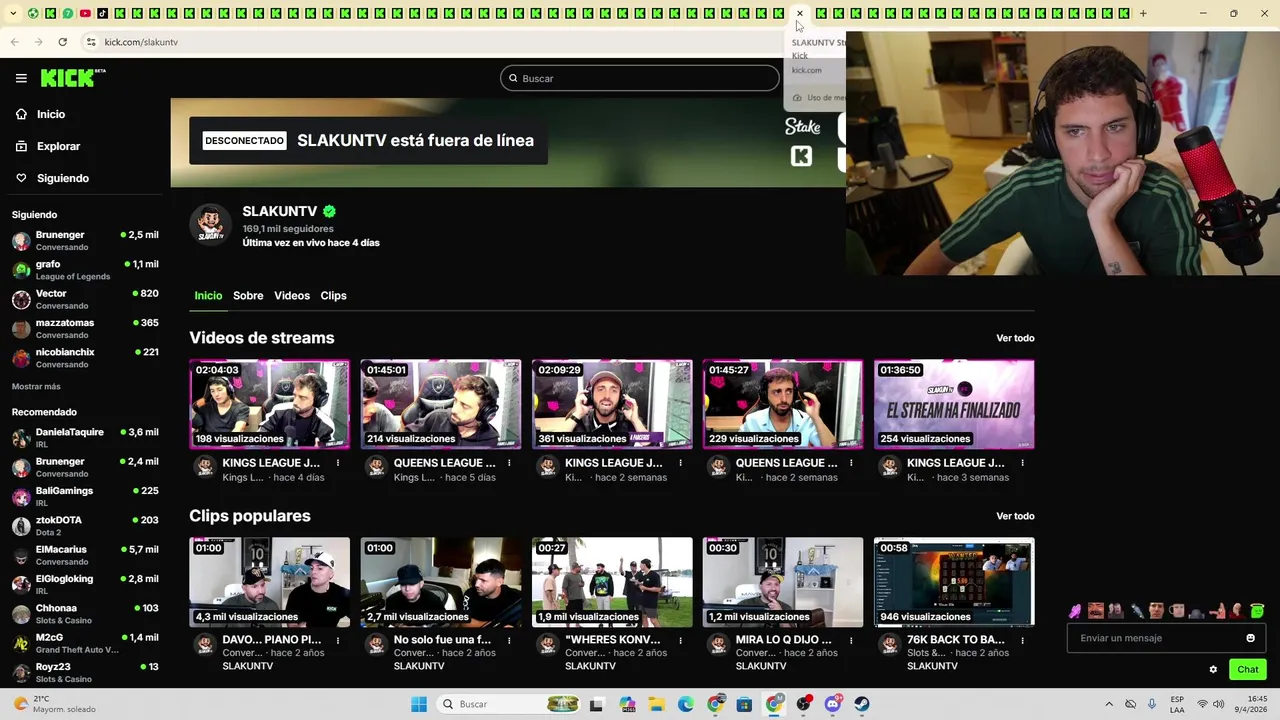The image size is (1280, 720).
Task: Send message with green Chat button
Action: point(1247,669)
